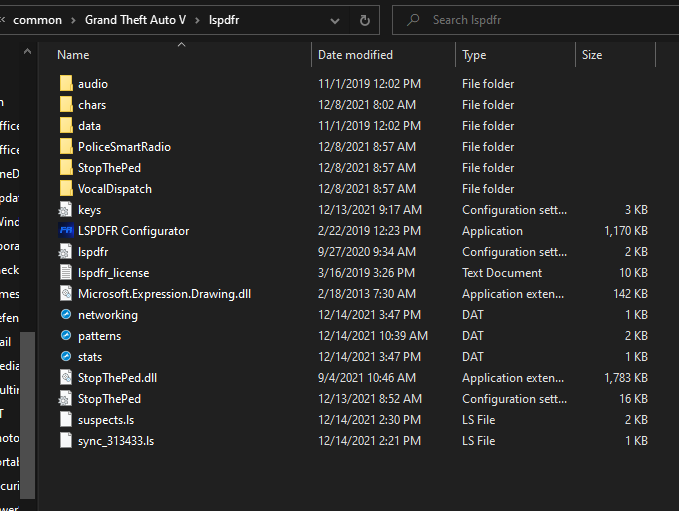Screen dimensions: 679x511
Task: Click the suspects.ls file icon
Action: coord(66,420)
